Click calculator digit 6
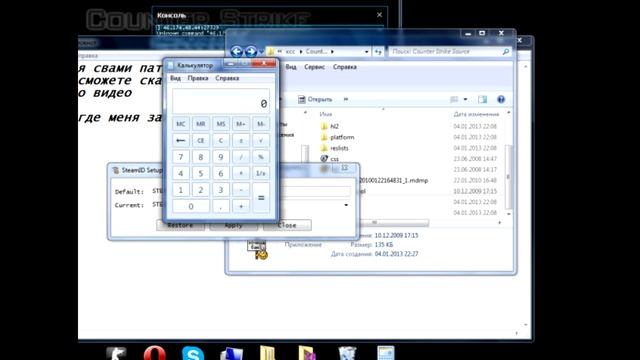The height and width of the screenshot is (360, 640). 221,173
